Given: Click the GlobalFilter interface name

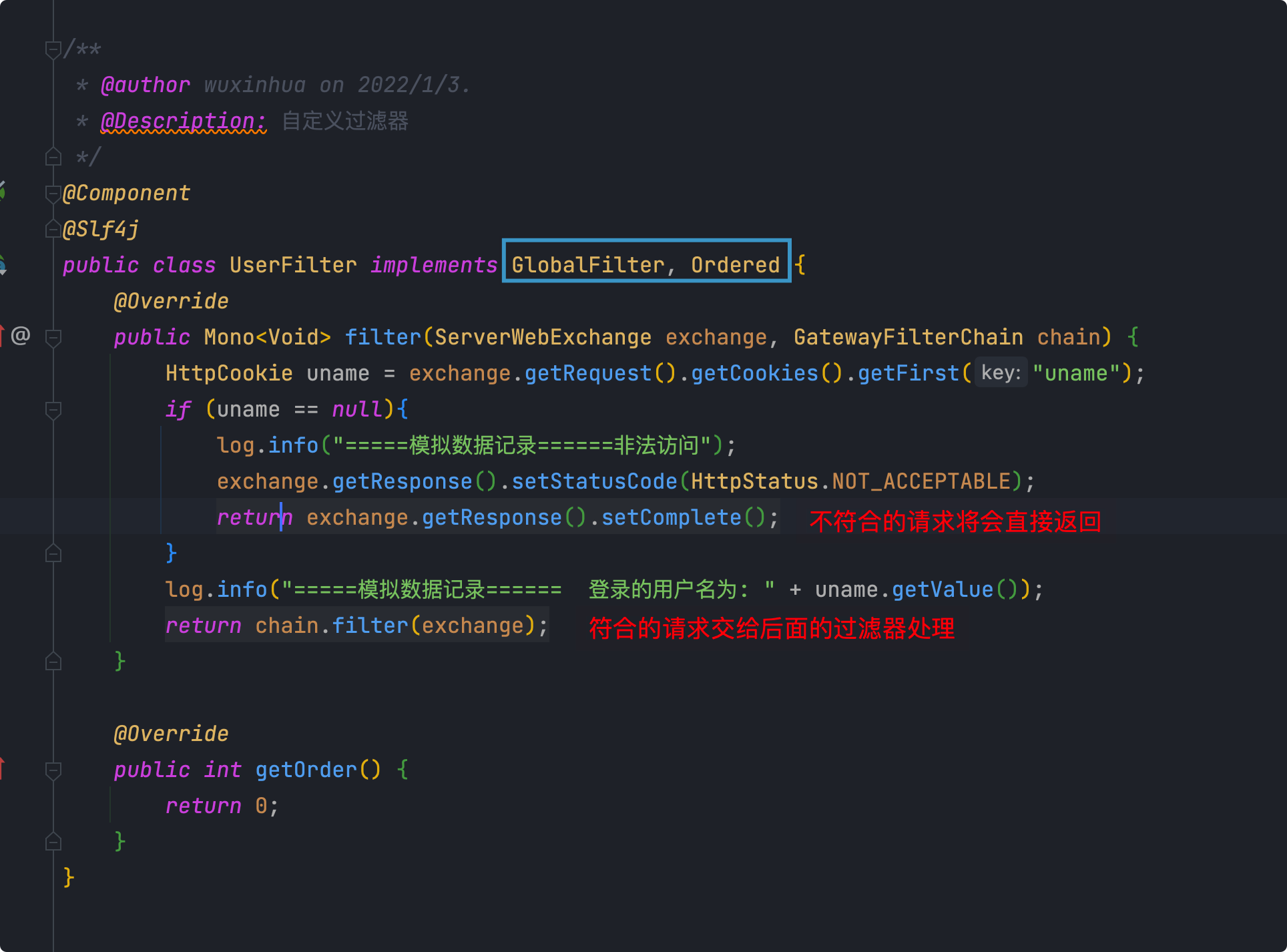Looking at the screenshot, I should click(x=587, y=265).
